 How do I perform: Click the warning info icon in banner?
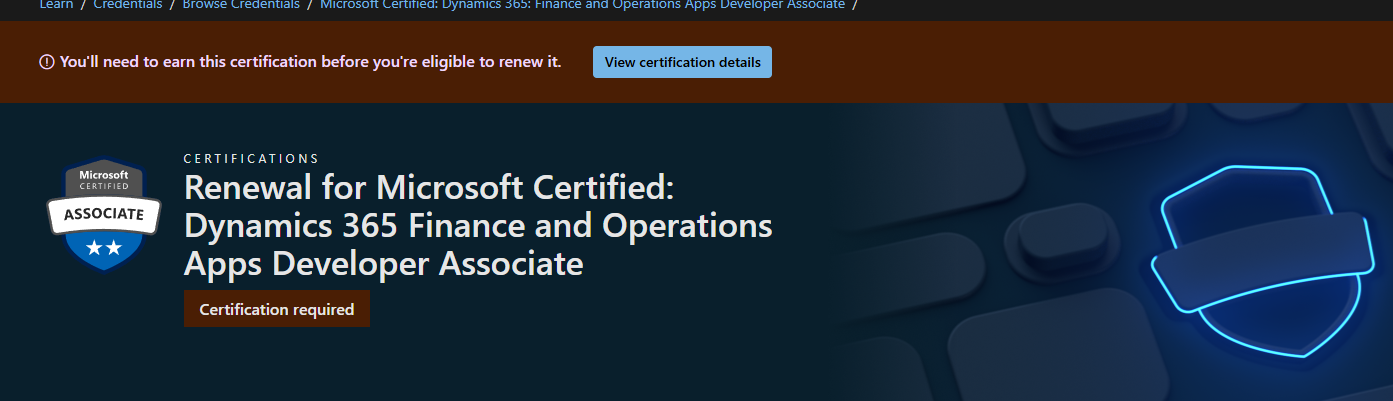tap(47, 62)
